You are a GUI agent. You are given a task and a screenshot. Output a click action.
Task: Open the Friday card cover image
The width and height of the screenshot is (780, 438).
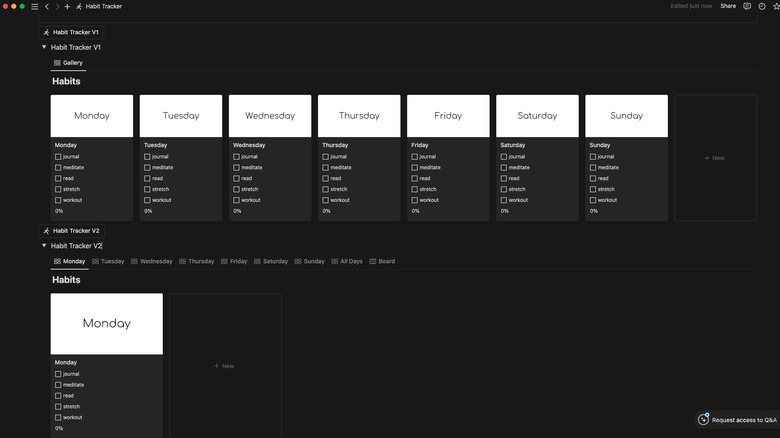pos(448,116)
